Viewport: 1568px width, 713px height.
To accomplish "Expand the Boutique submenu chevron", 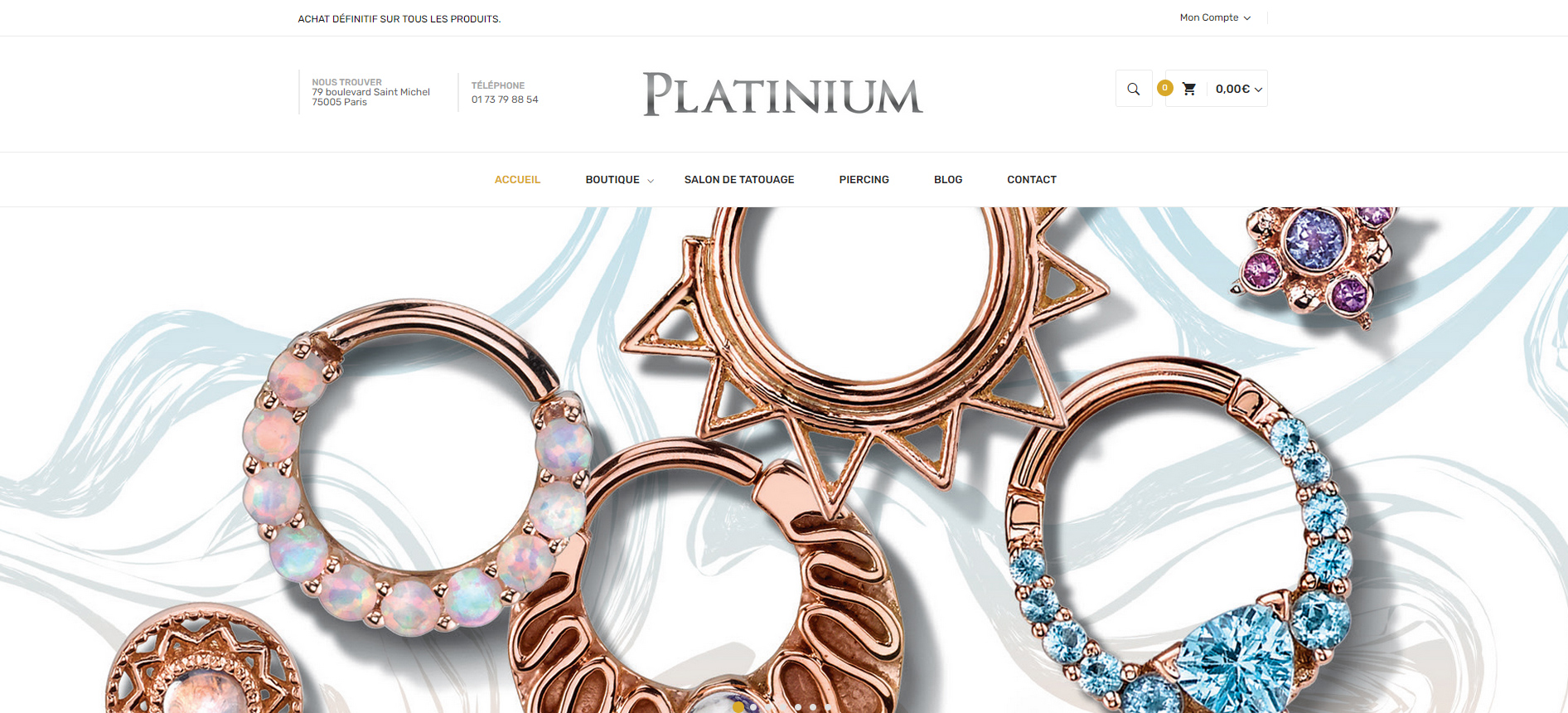I will (x=651, y=181).
